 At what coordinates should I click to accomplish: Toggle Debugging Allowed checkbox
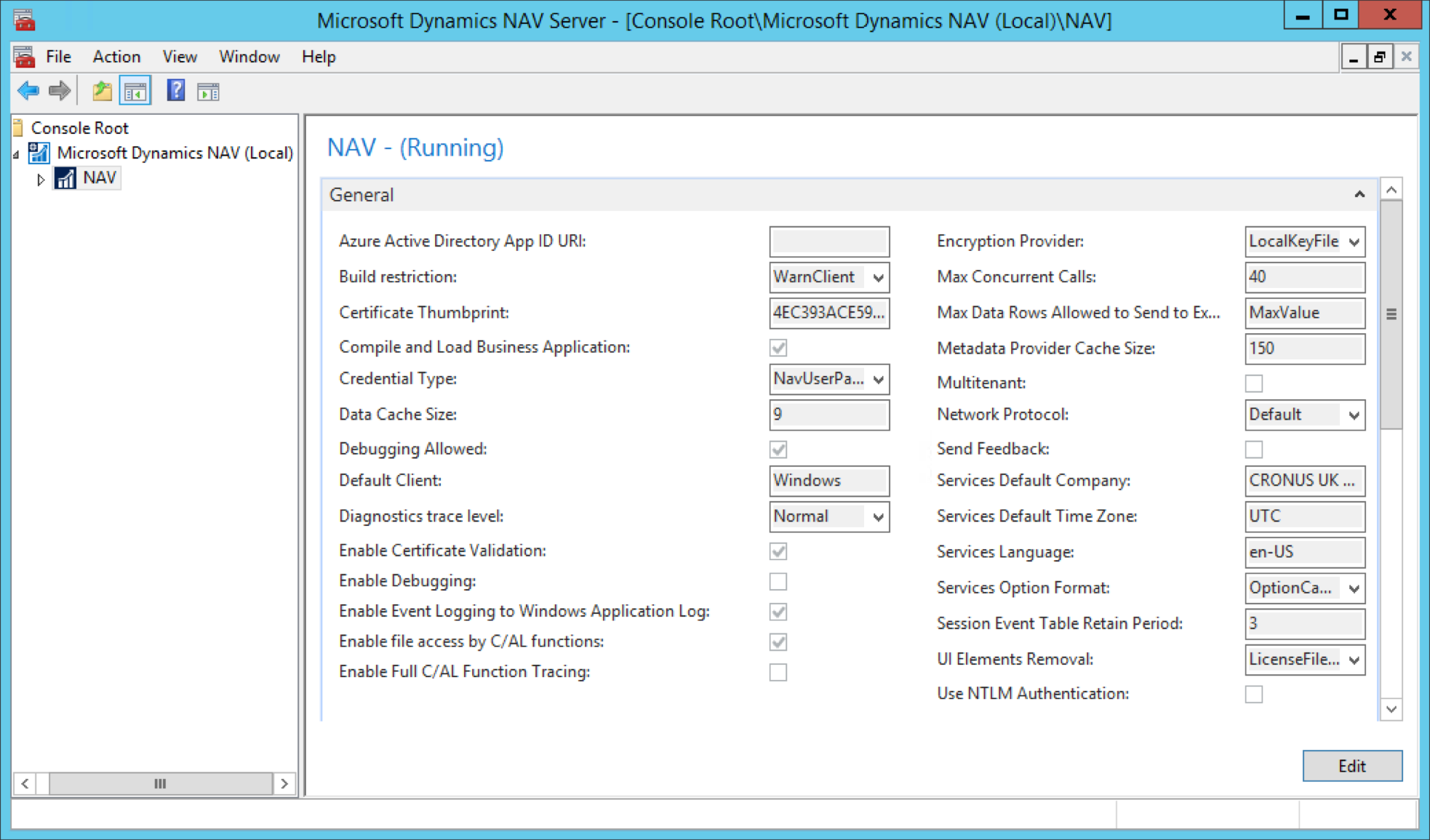point(778,449)
